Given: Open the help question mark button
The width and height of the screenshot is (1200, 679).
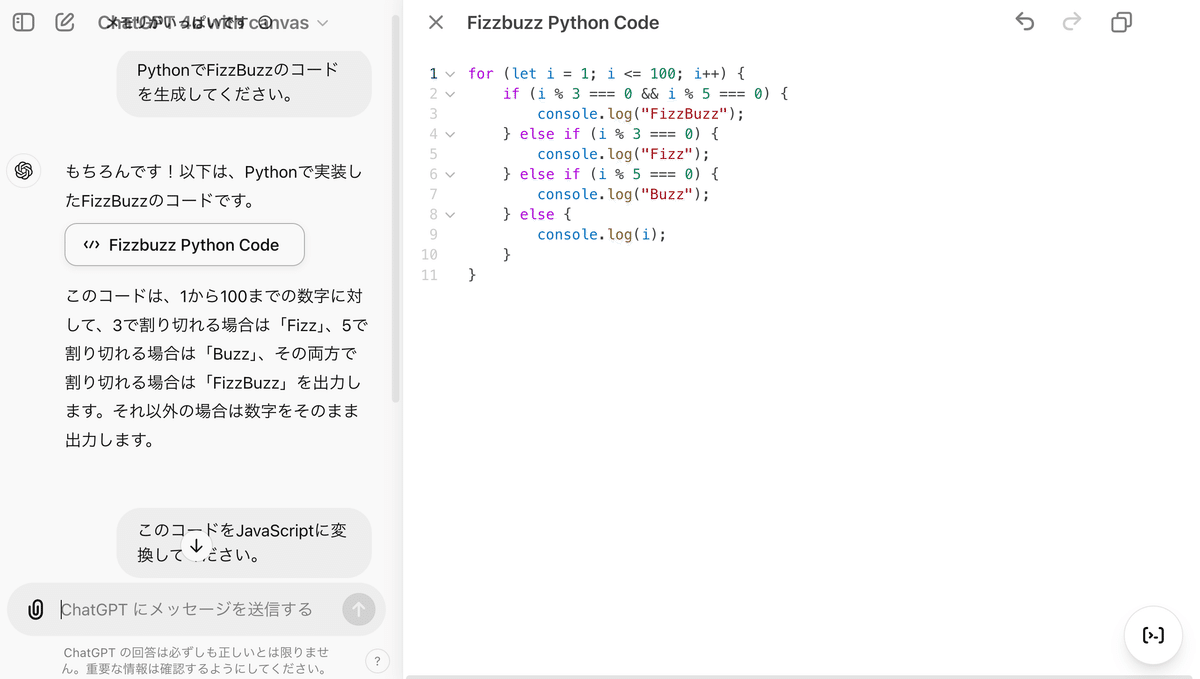Looking at the screenshot, I should click(x=377, y=661).
